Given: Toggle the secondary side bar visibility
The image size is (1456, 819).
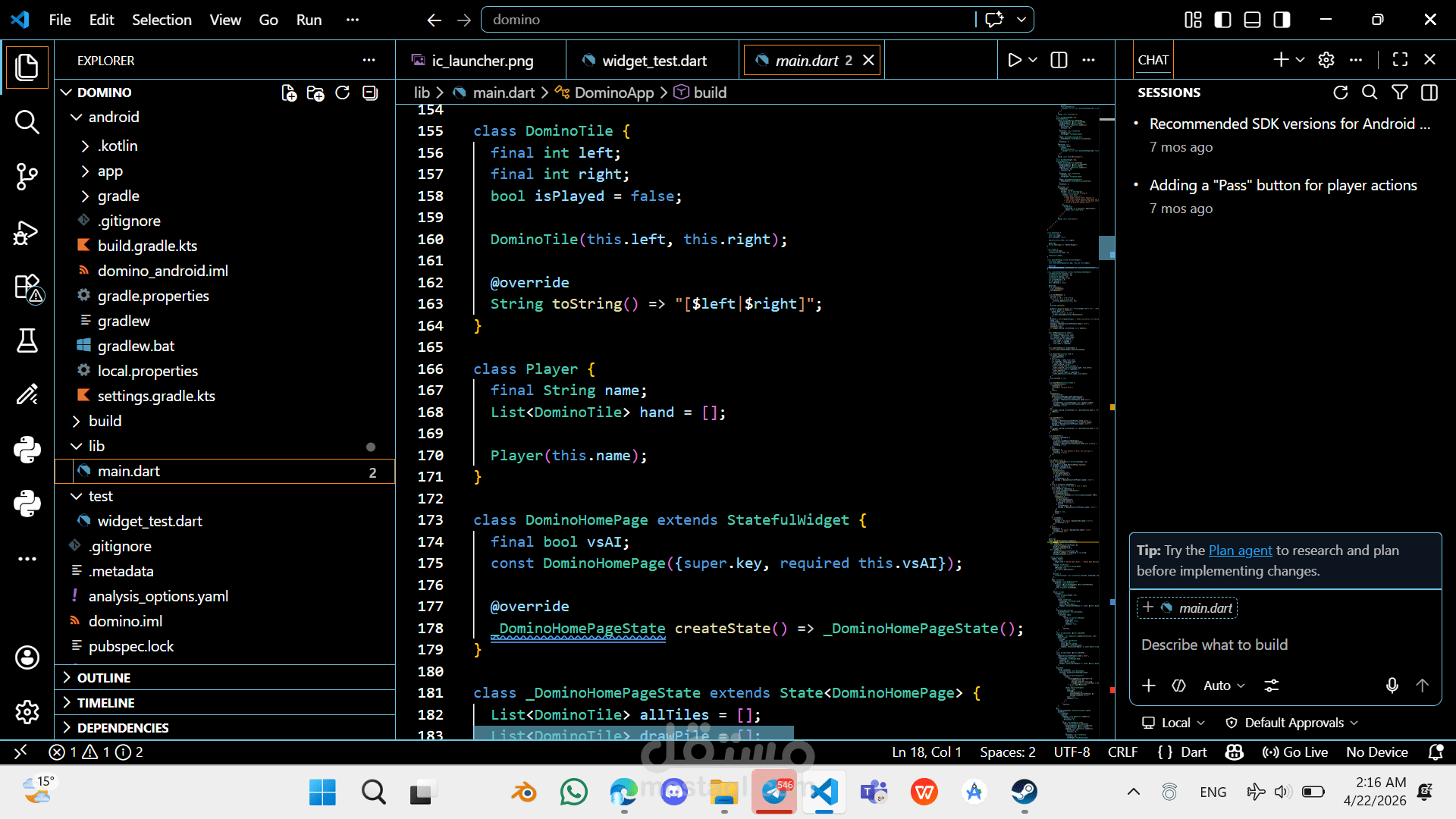Looking at the screenshot, I should coord(1282,20).
